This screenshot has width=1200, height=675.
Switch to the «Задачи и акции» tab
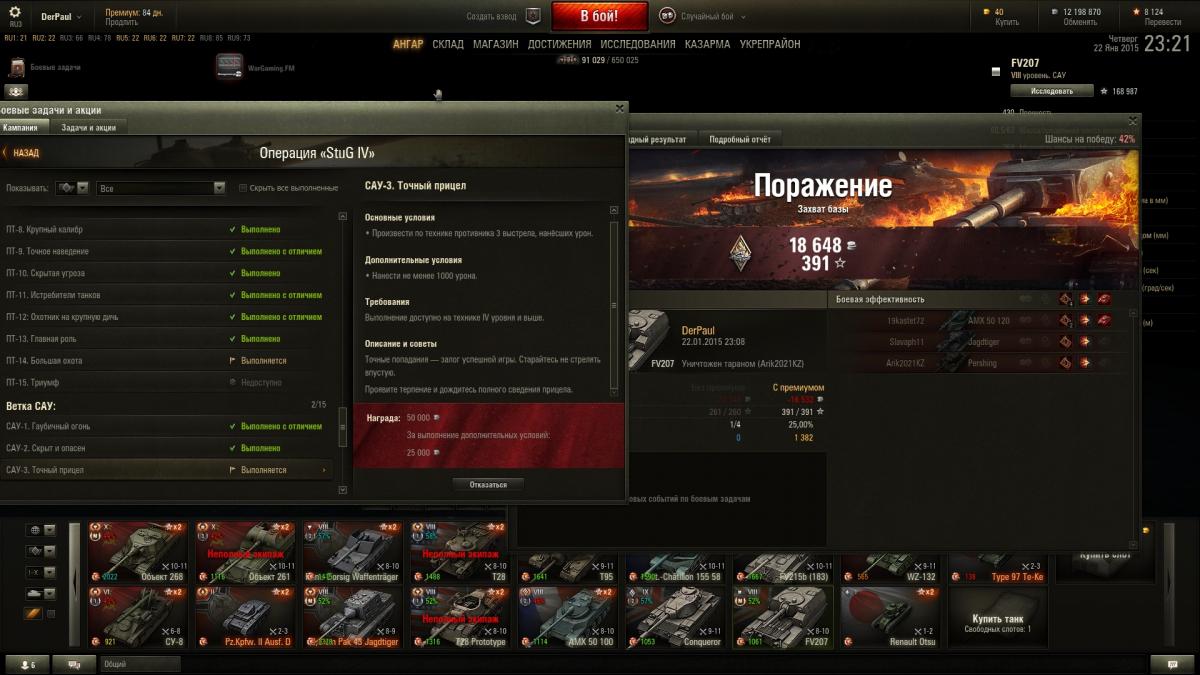88,127
